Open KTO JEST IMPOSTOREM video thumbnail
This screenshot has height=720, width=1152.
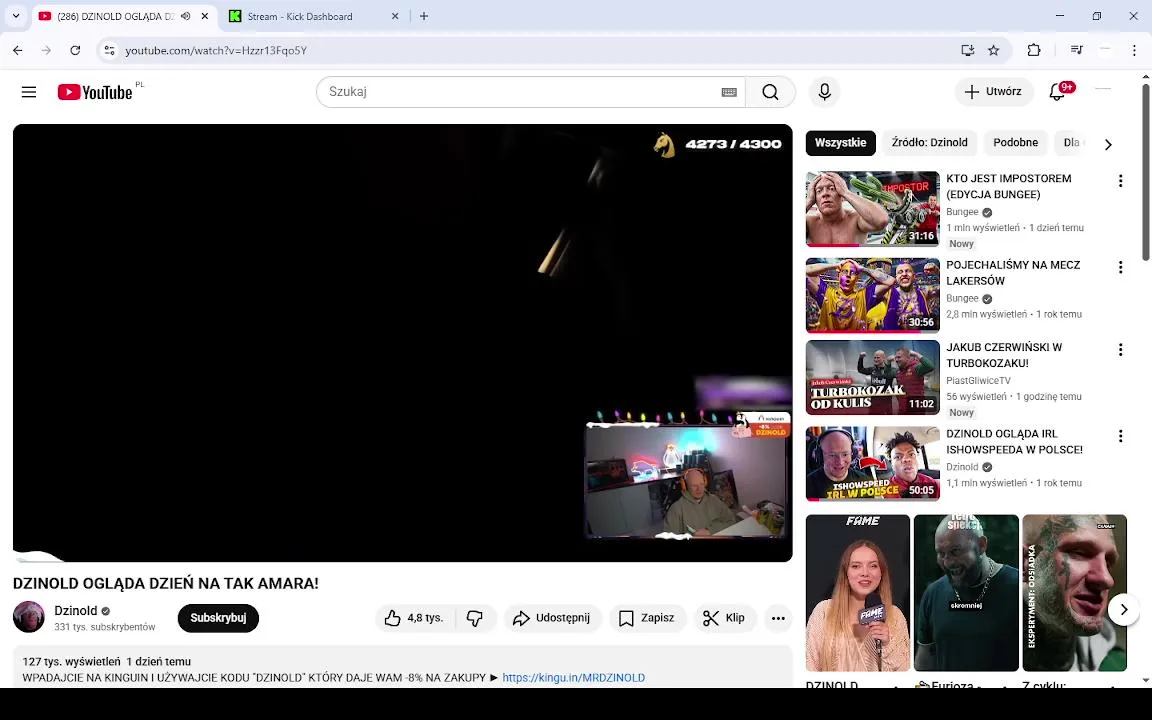pos(872,209)
